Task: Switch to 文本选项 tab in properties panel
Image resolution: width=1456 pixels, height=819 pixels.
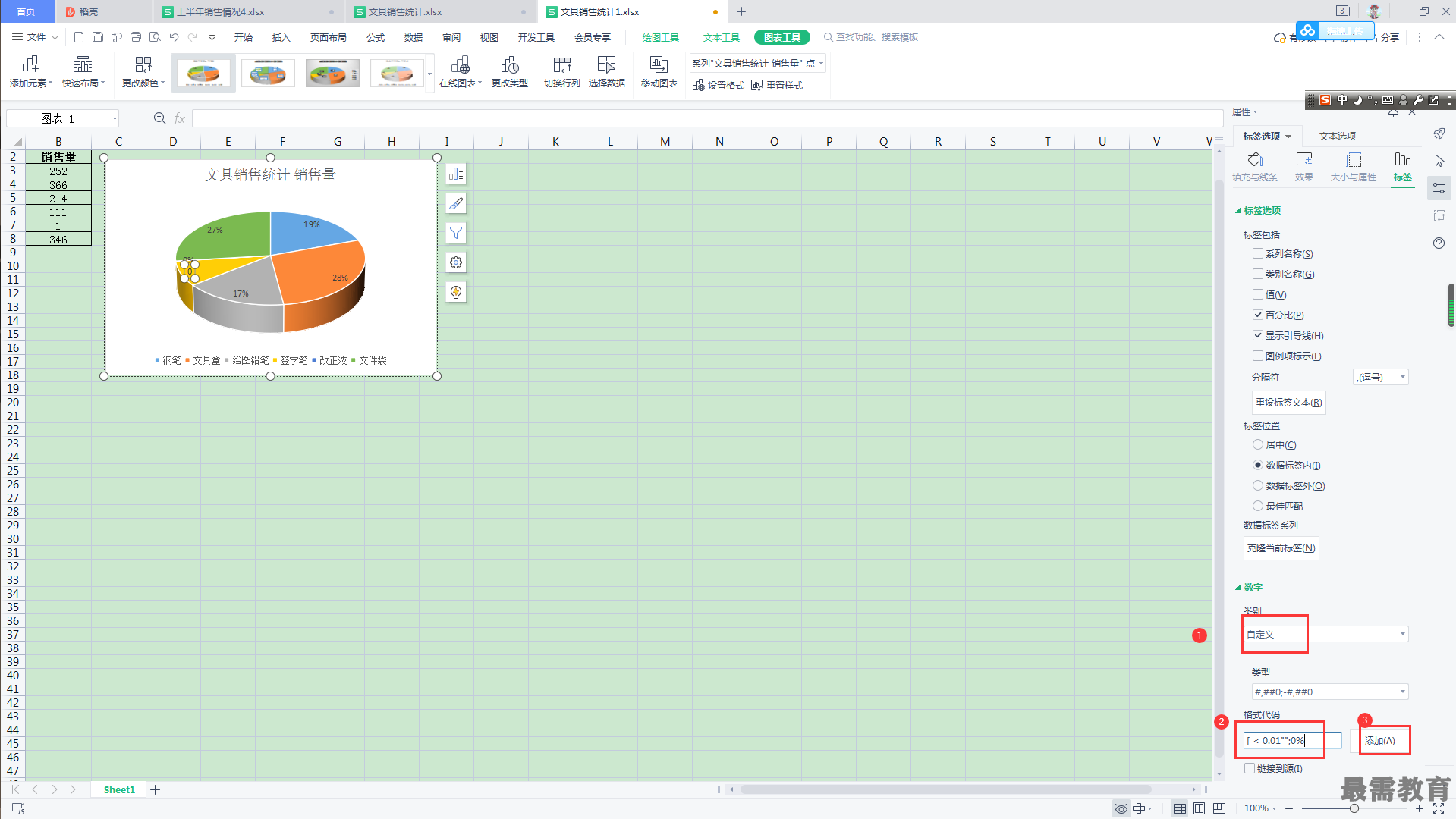Action: click(1337, 136)
